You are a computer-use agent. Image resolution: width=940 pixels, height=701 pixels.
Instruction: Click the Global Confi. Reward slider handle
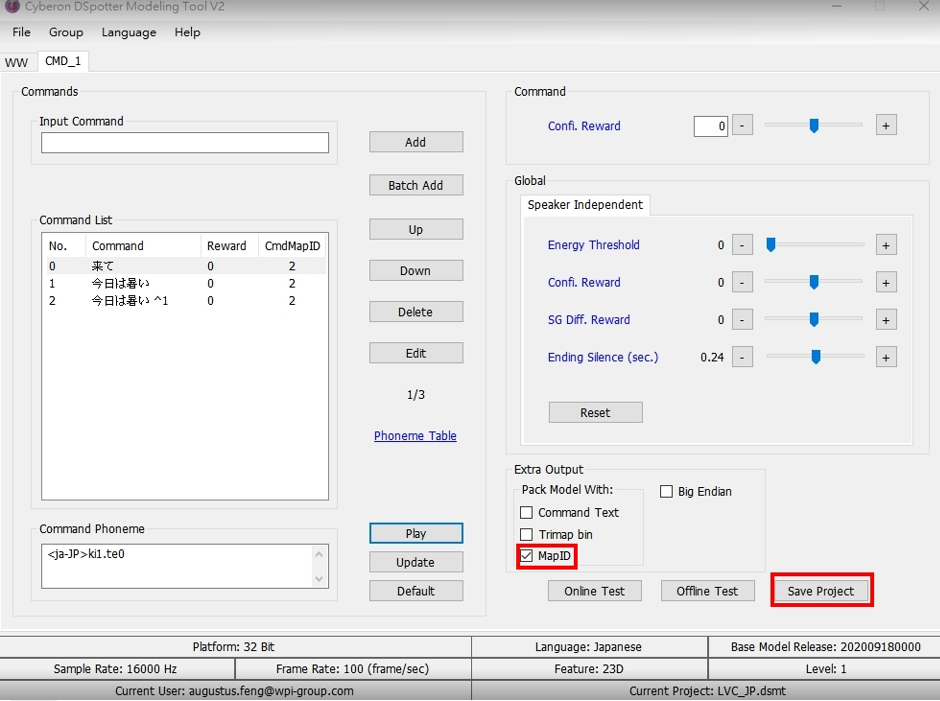(x=814, y=282)
